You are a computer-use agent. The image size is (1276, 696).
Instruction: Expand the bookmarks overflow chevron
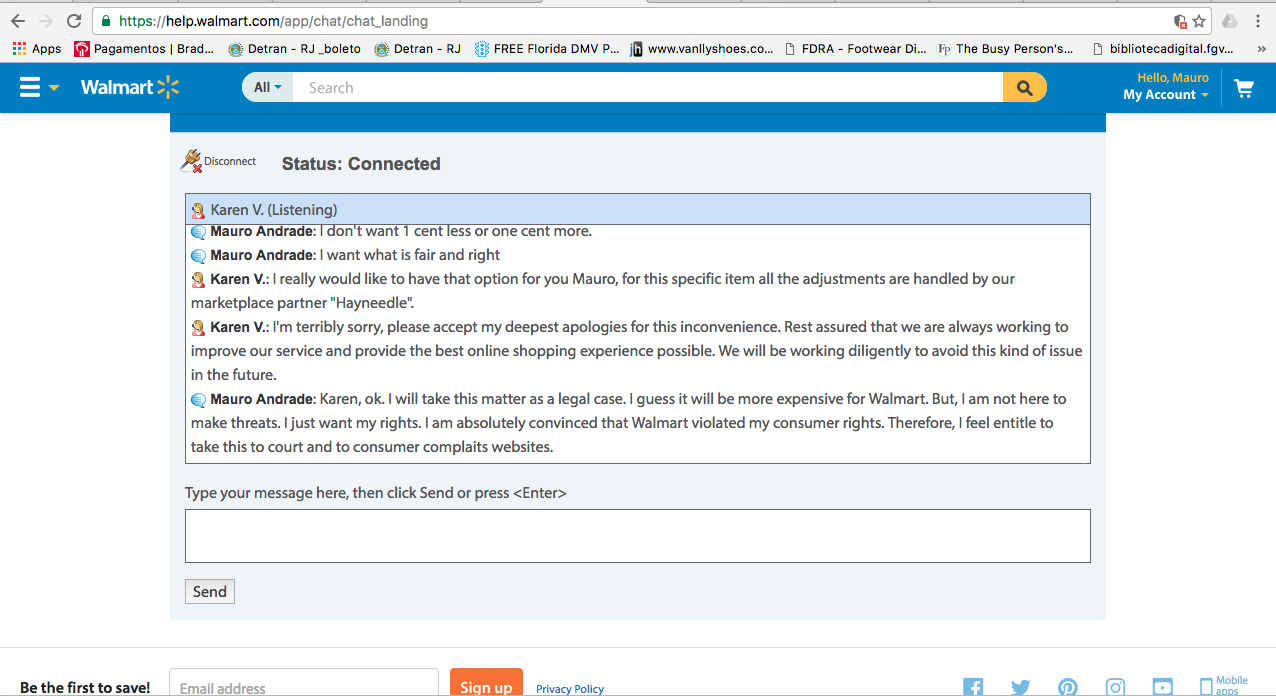coord(1262,48)
